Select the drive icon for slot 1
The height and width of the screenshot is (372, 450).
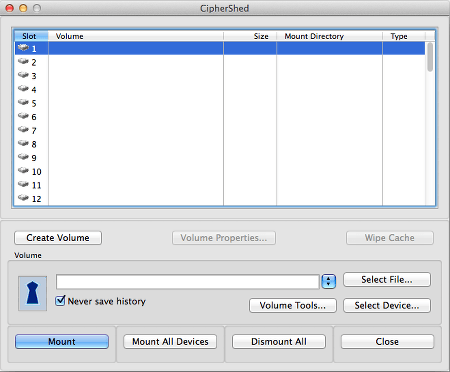pyautogui.click(x=23, y=48)
